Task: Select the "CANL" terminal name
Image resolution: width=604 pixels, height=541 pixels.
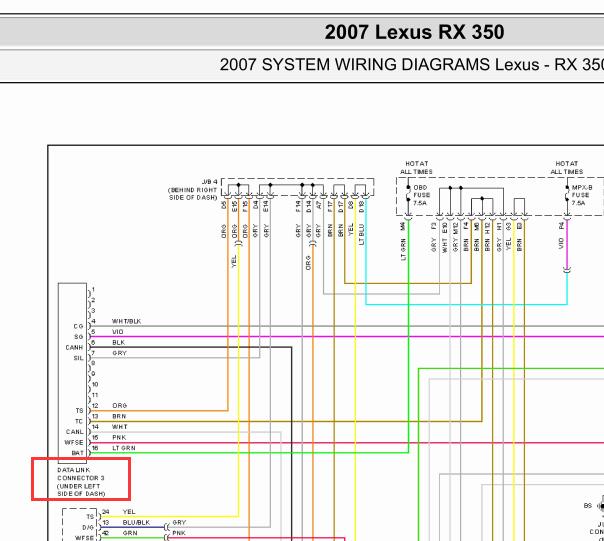Action: (x=75, y=432)
